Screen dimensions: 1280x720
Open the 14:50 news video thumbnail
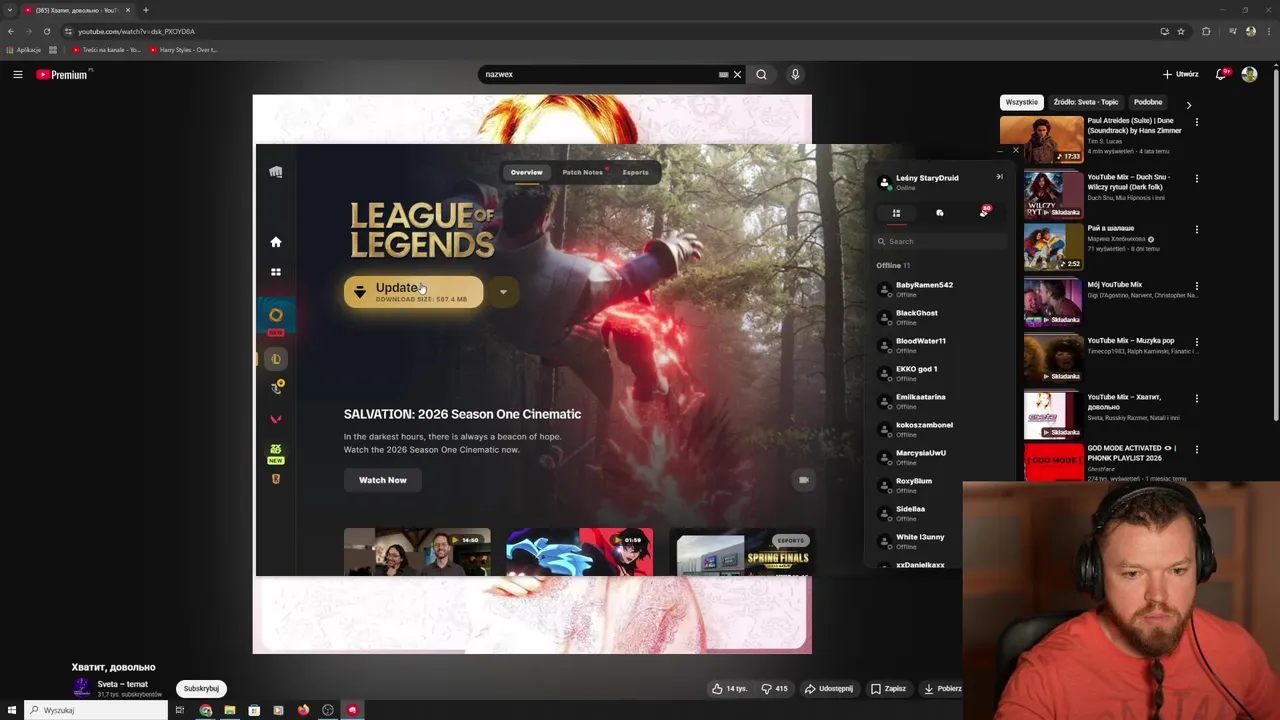[x=417, y=552]
